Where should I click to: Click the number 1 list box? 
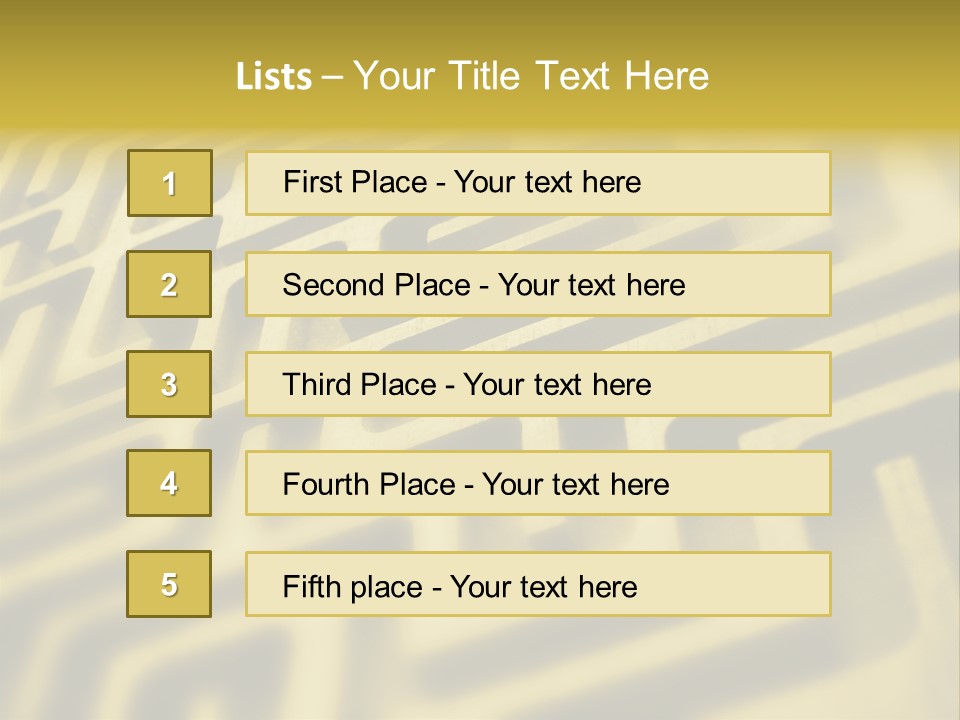tap(169, 183)
